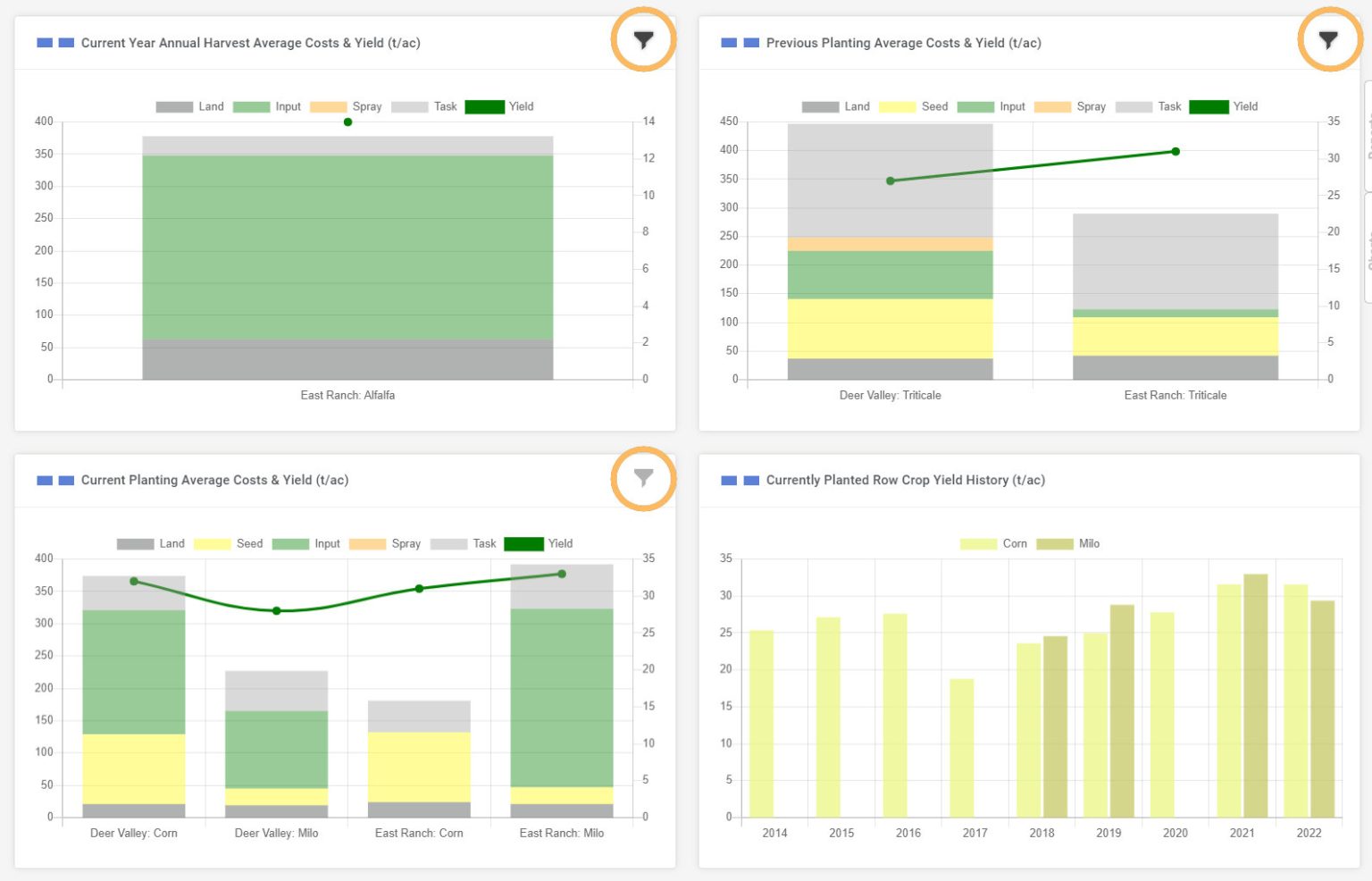Open the filter for Previous Planting chart
Screen dimensions: 1372x881
point(1328,39)
